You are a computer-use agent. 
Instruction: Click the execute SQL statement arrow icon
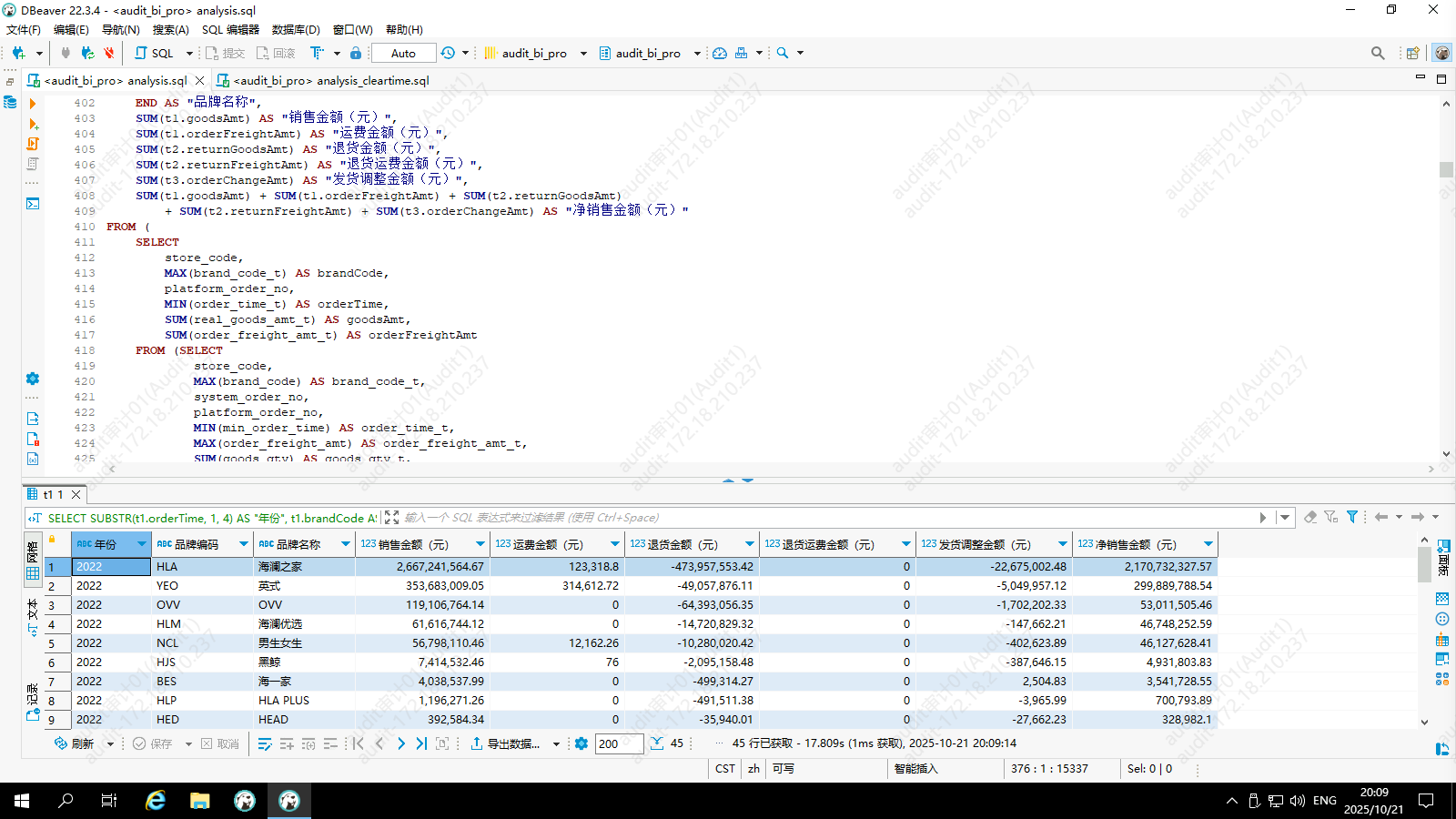click(33, 104)
